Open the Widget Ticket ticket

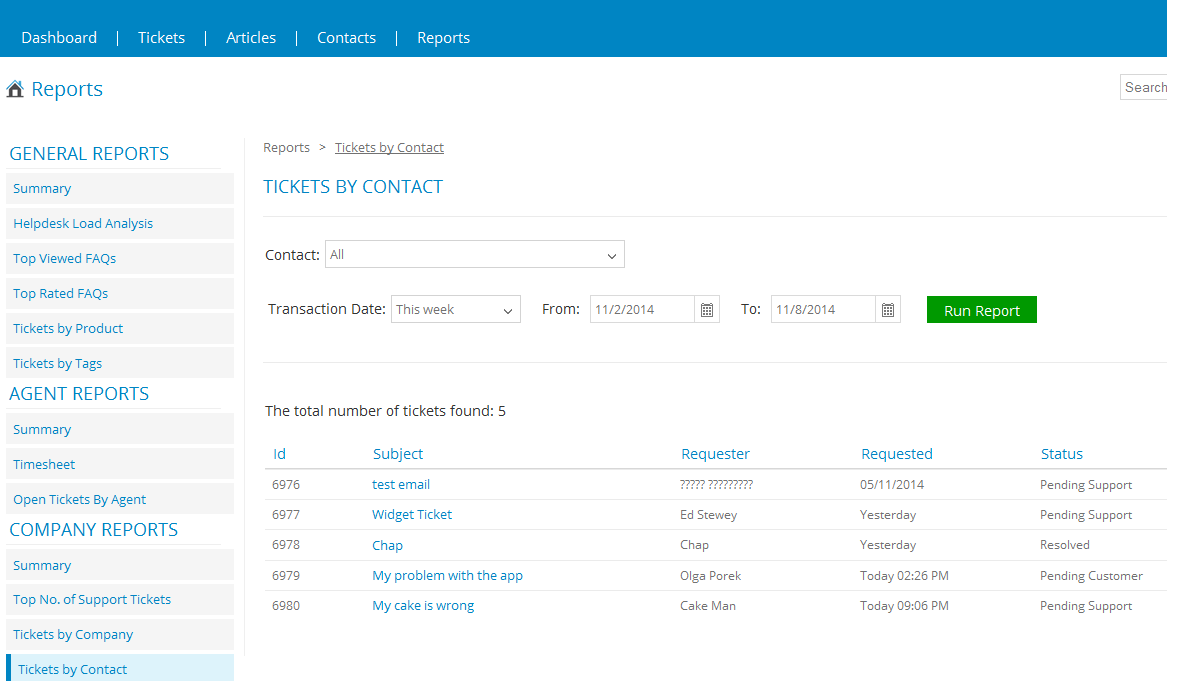(412, 515)
